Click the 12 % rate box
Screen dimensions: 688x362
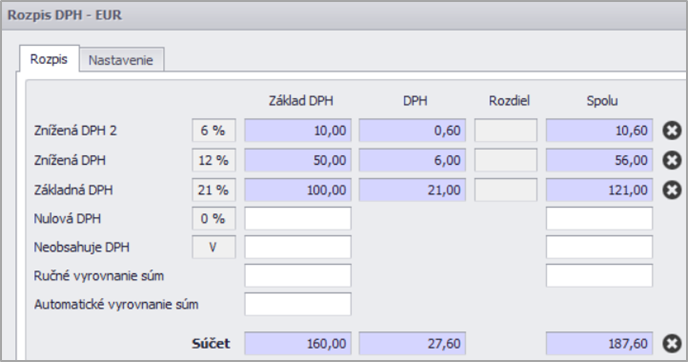pos(214,160)
